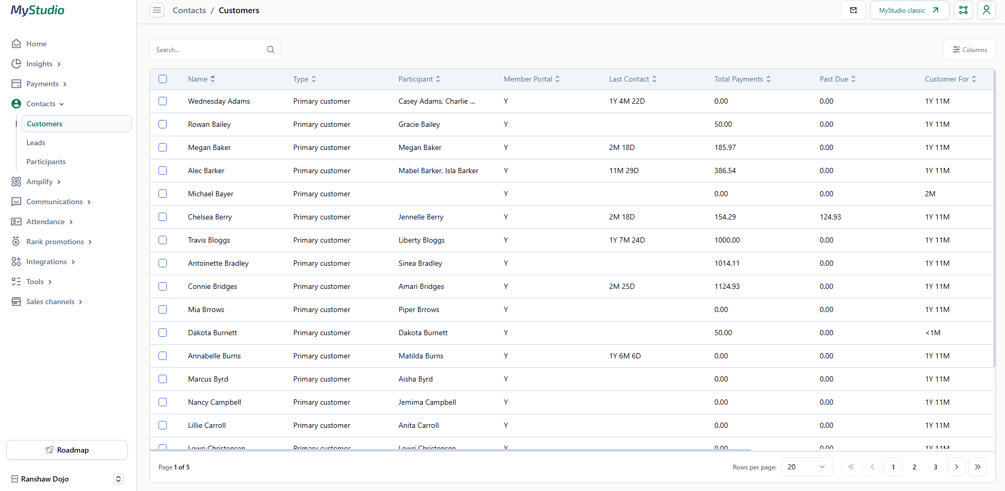Click the Attendance icon in sidebar
The image size is (1005, 491).
pyautogui.click(x=16, y=221)
